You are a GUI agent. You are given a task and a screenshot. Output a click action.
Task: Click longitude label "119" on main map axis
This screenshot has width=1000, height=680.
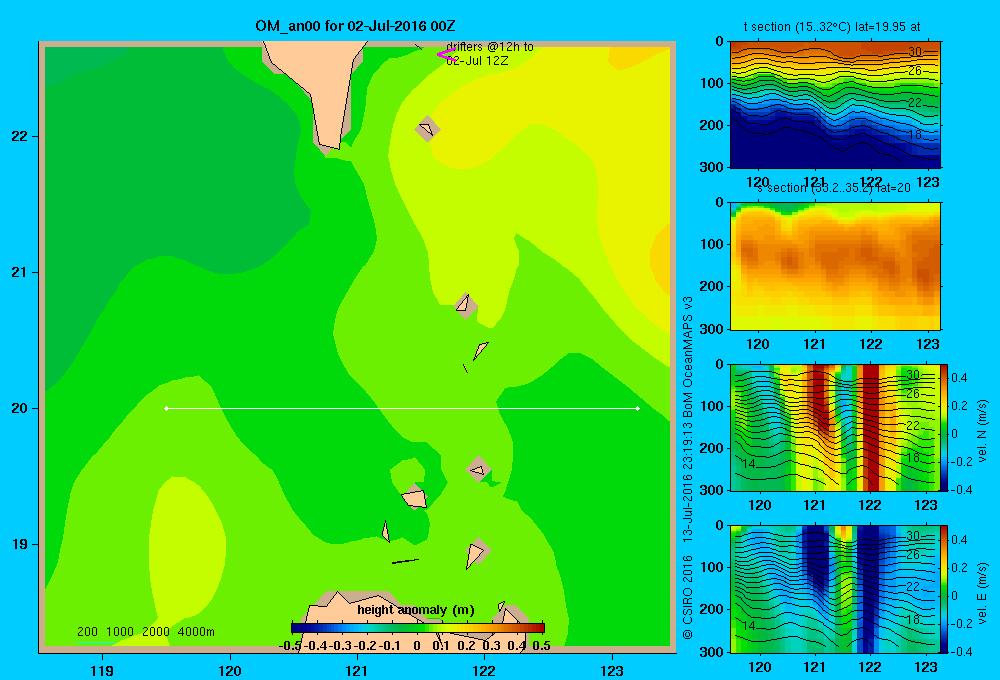[x=102, y=670]
